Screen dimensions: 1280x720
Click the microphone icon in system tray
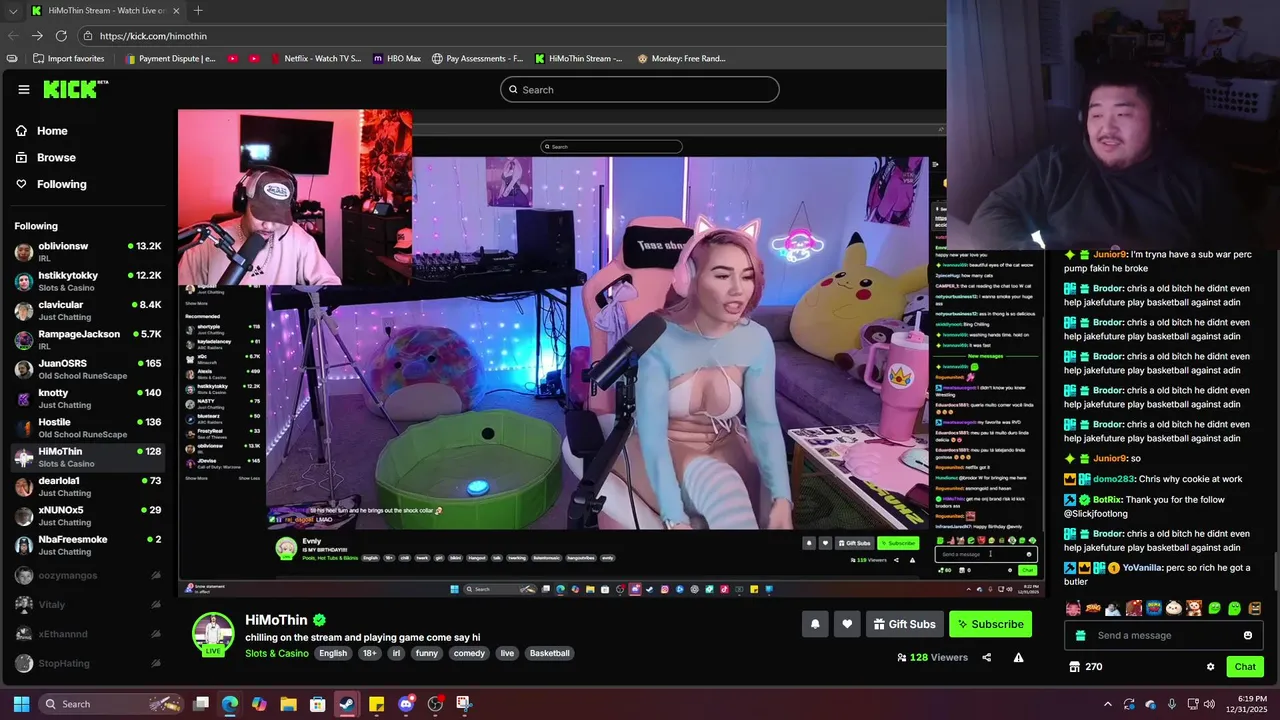[1172, 704]
